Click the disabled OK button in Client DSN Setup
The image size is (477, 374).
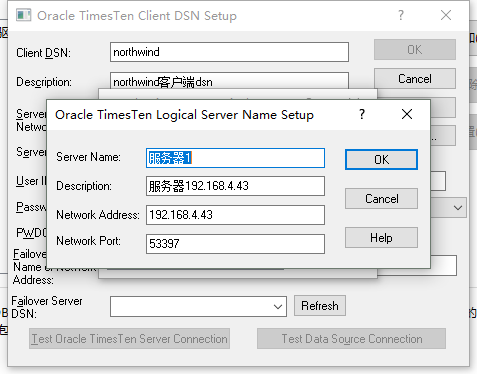[415, 50]
